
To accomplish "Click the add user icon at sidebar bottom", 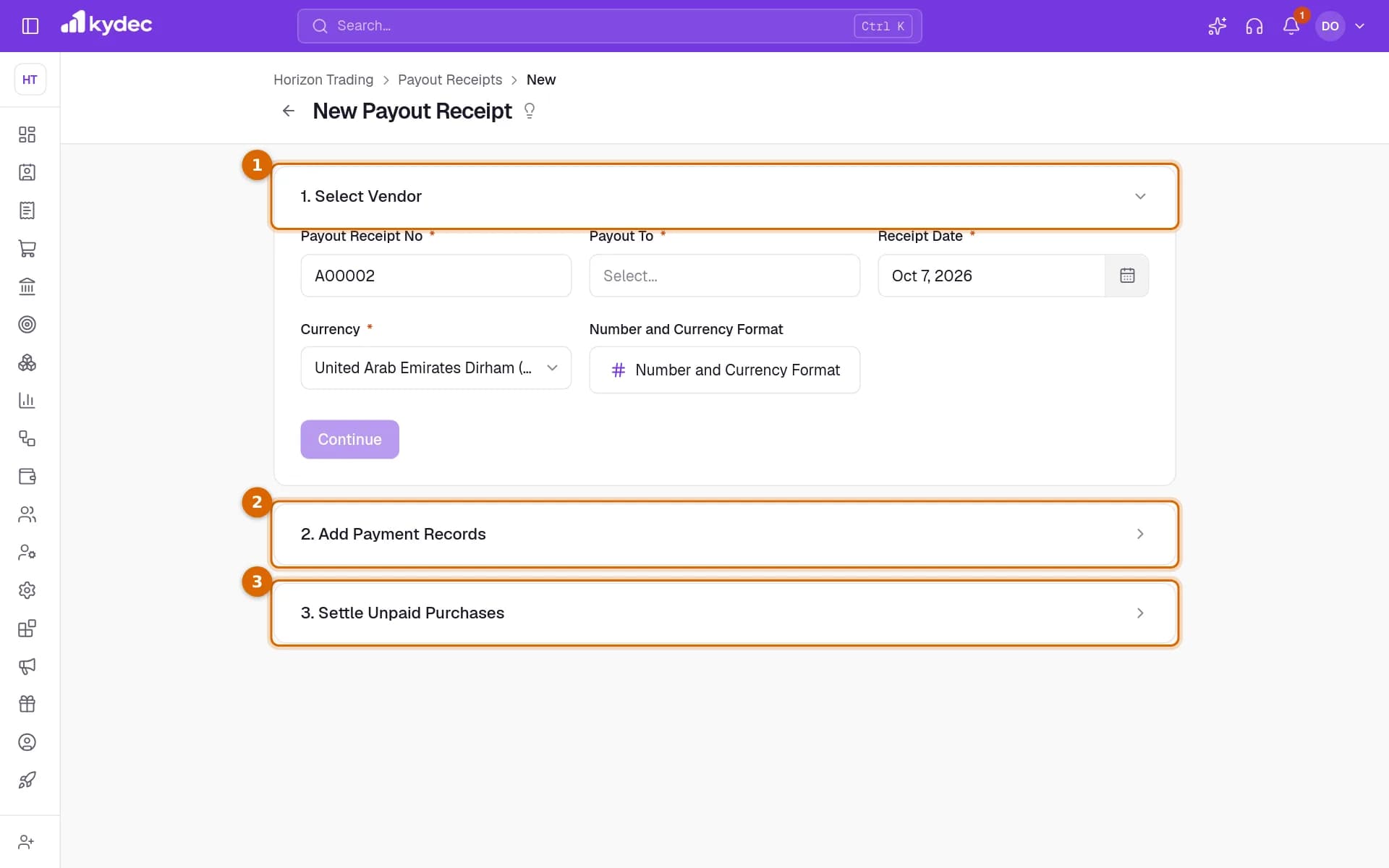I will (x=27, y=842).
